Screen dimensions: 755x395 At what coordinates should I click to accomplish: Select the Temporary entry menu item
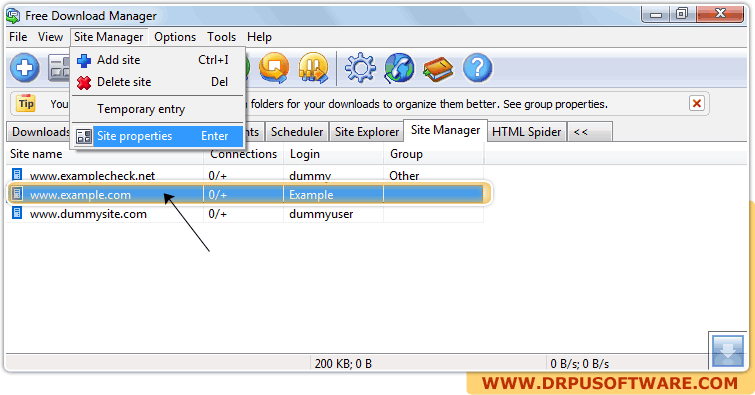pyautogui.click(x=158, y=109)
